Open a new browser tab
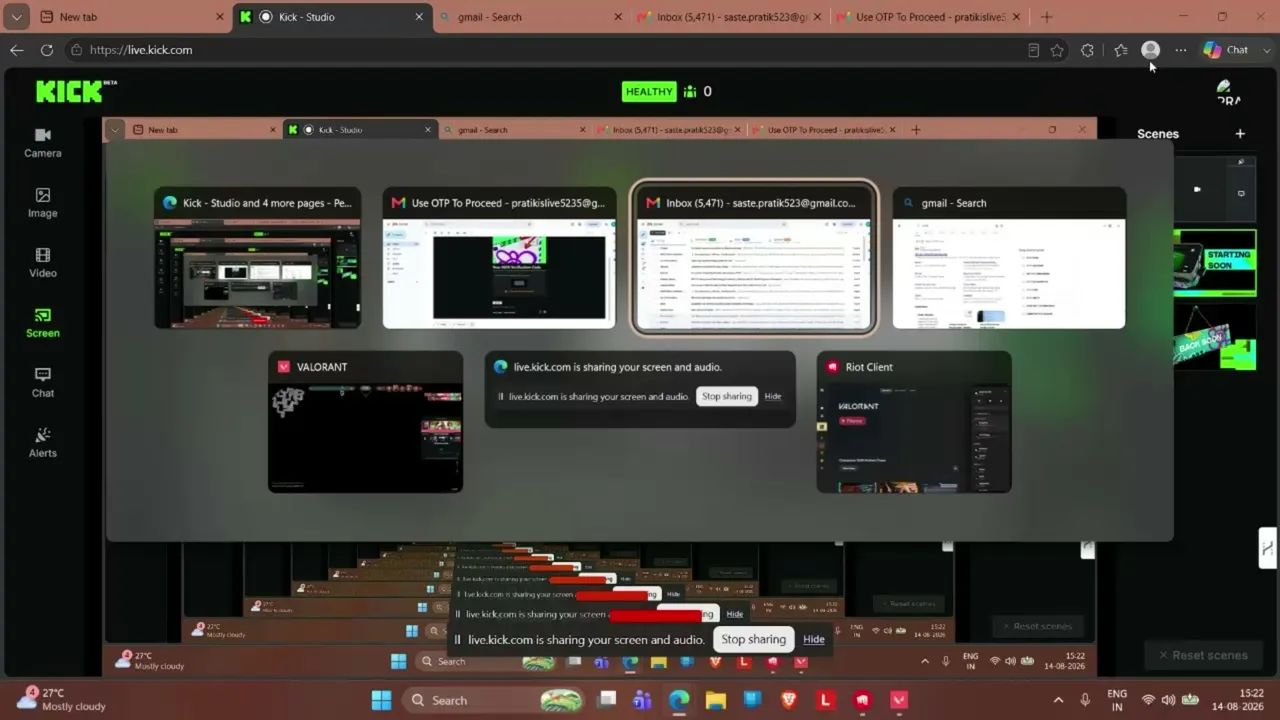 pyautogui.click(x=1046, y=17)
